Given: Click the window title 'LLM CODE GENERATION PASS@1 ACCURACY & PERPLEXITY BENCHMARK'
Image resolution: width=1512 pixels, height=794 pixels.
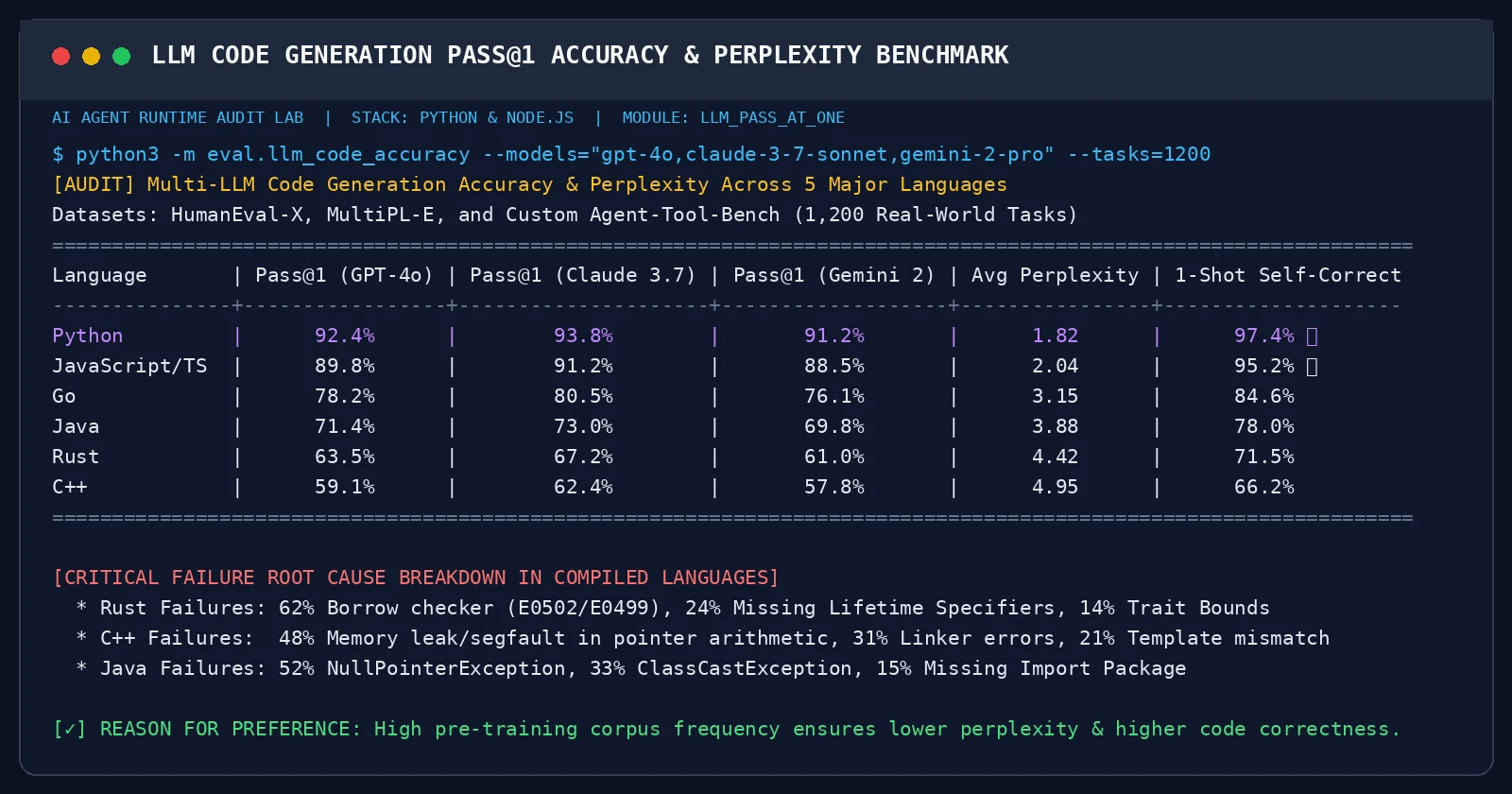Looking at the screenshot, I should [580, 56].
